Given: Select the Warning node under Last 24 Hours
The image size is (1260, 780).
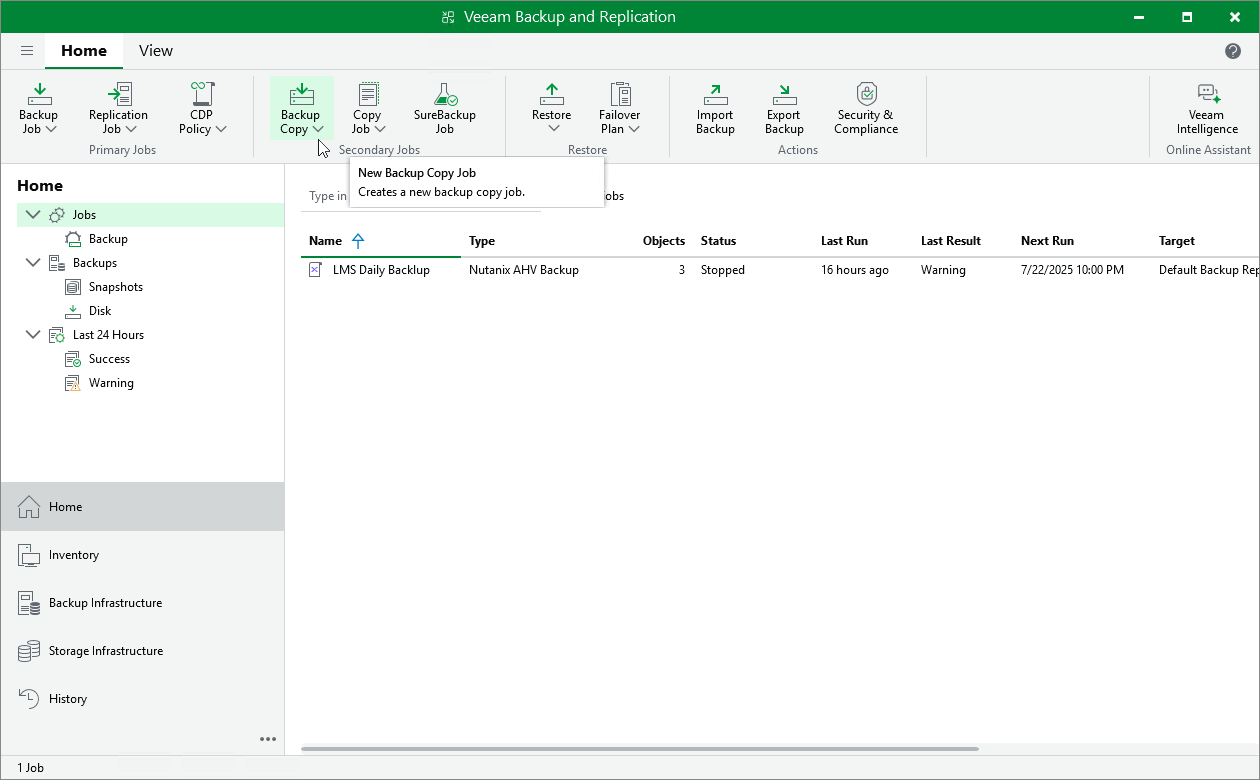Looking at the screenshot, I should 112,382.
